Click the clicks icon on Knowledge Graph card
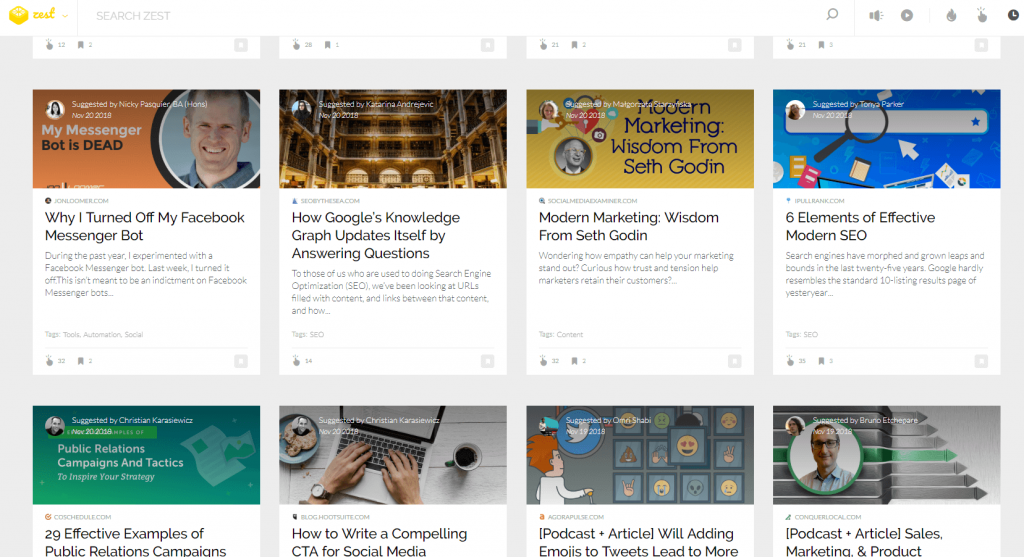Viewport: 1024px width, 557px height. pyautogui.click(x=296, y=360)
